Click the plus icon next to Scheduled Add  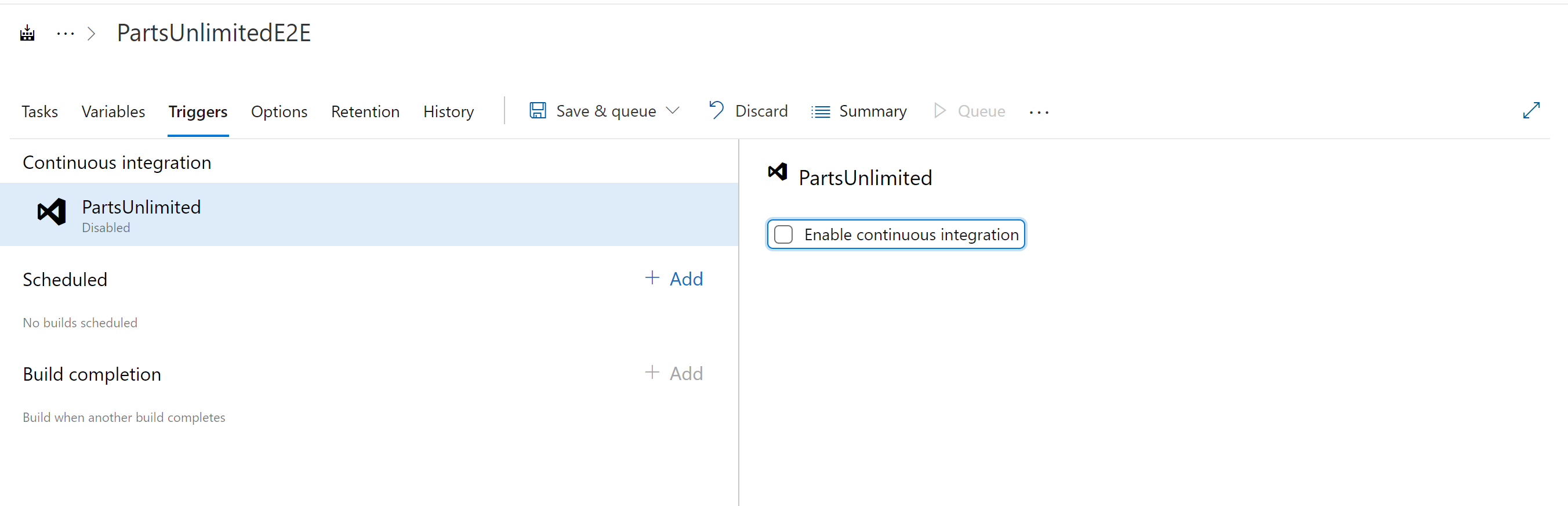pos(652,279)
